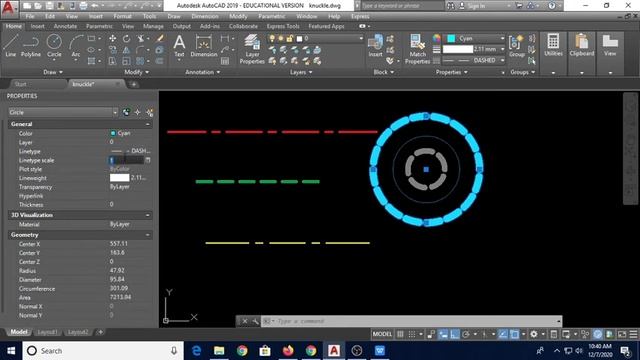Open the lineweight dropdown showing 2.11 mm

coord(474,49)
